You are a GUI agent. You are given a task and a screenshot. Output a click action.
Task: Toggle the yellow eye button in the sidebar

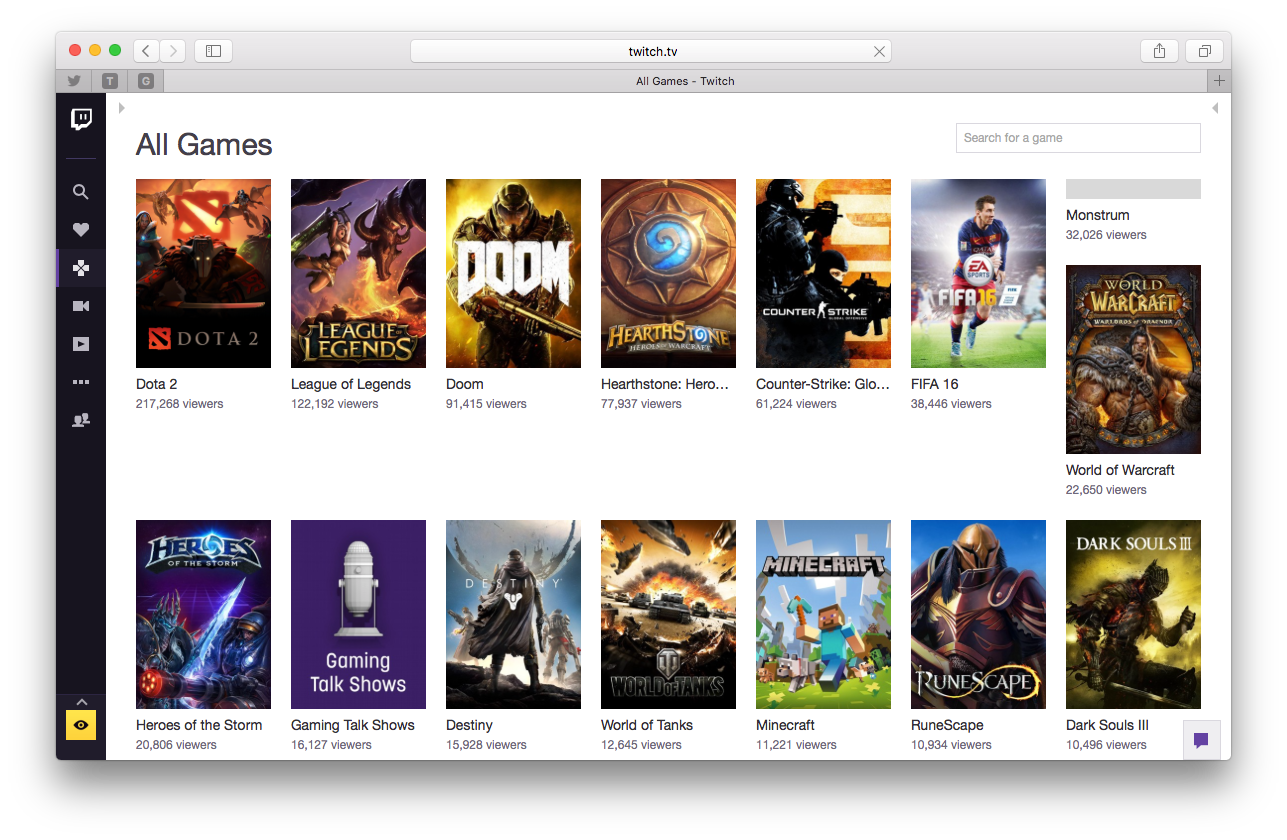coord(81,725)
